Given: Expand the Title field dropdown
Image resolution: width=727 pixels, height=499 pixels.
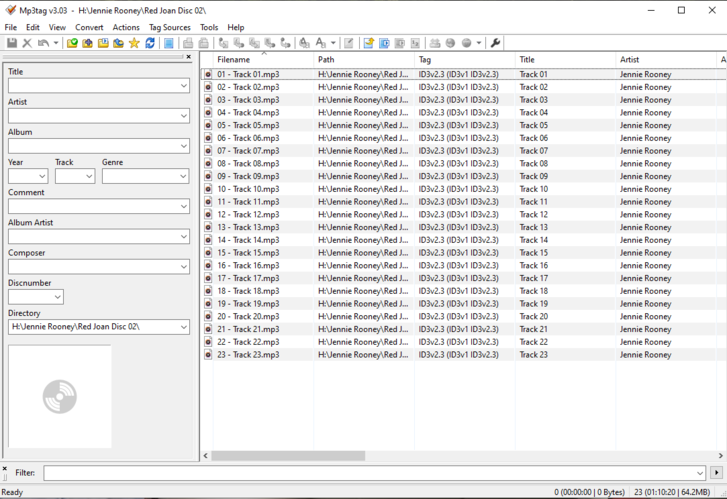Looking at the screenshot, I should [x=184, y=86].
